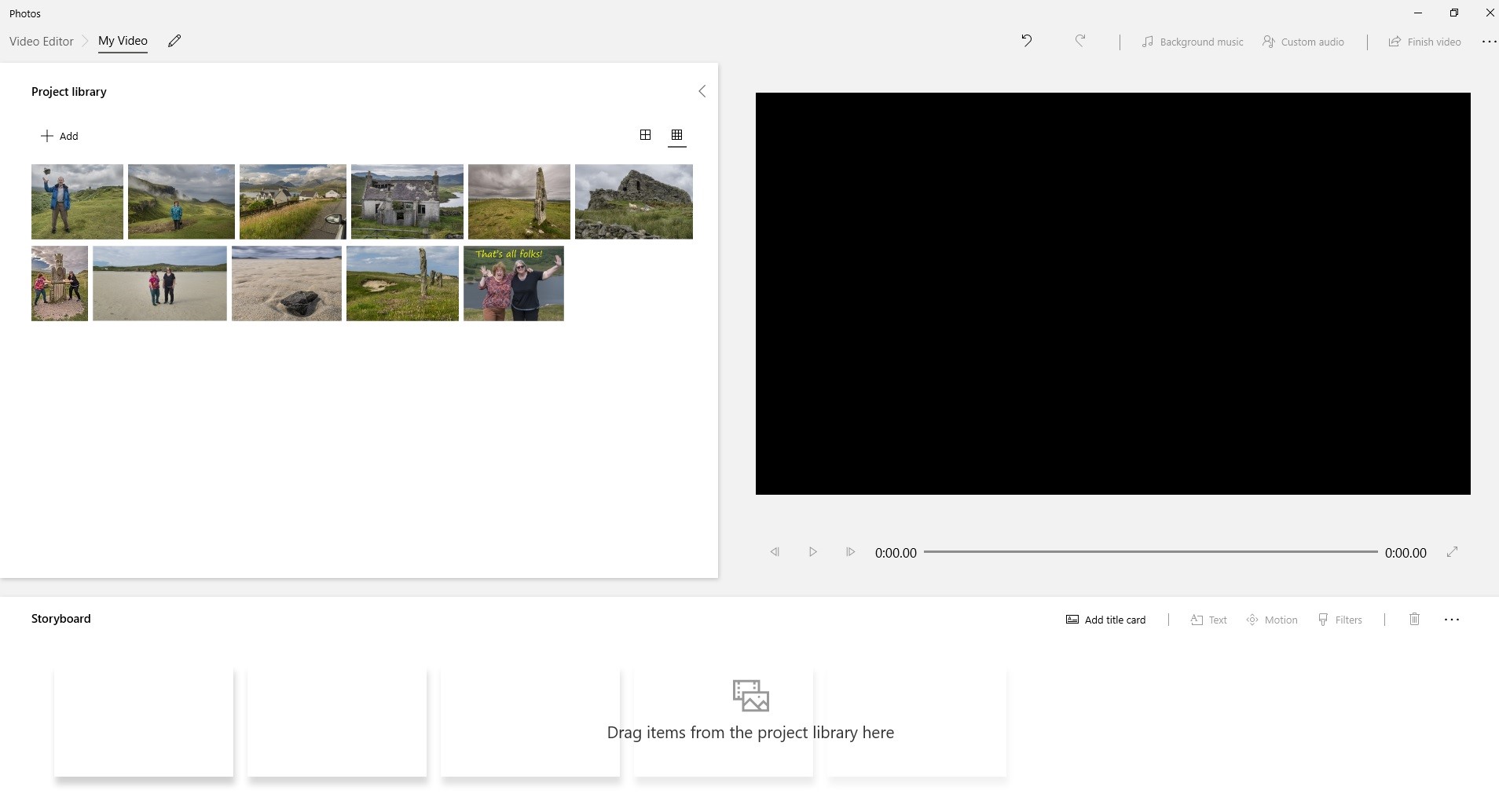Click Finish video to export
Viewport: 1499px width, 812px height.
point(1424,42)
